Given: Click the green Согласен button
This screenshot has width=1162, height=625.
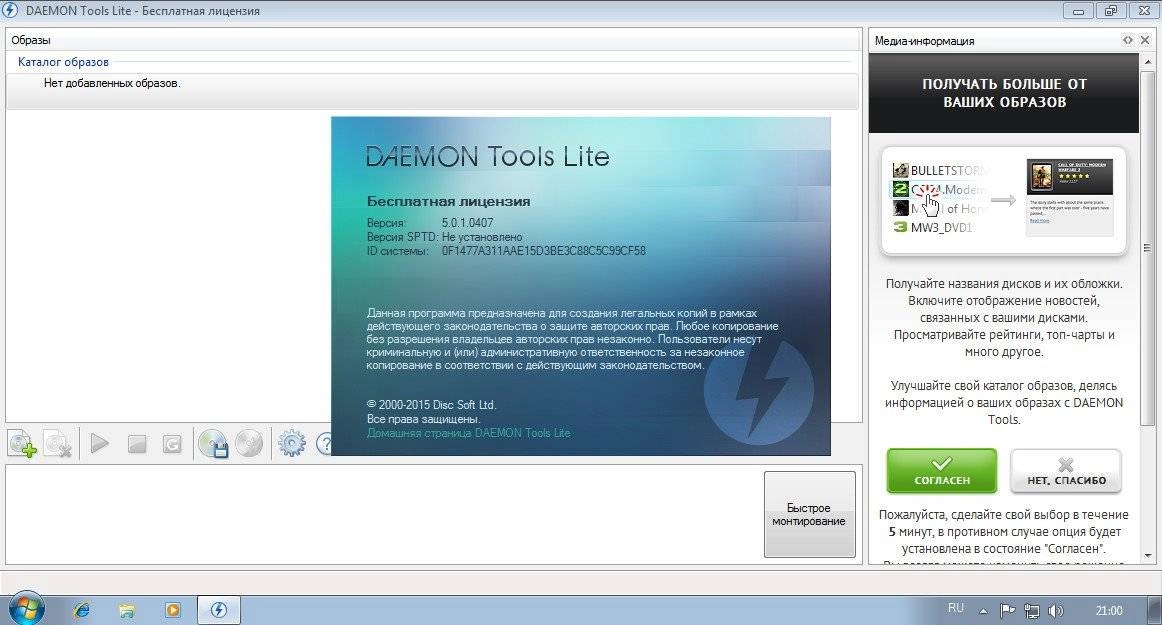Looking at the screenshot, I should click(x=942, y=471).
